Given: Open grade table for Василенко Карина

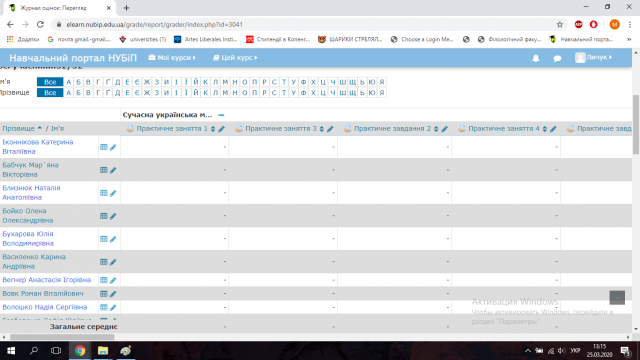Looking at the screenshot, I should tap(104, 262).
